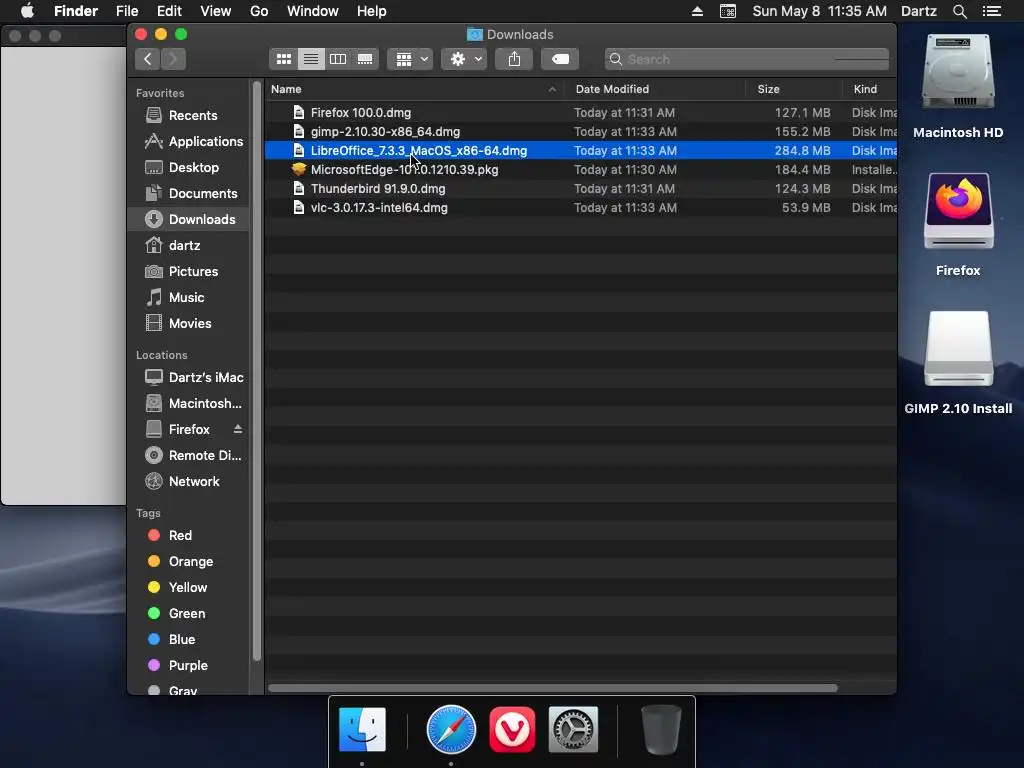Sort files by Kind column
This screenshot has height=768, width=1024.
[865, 89]
